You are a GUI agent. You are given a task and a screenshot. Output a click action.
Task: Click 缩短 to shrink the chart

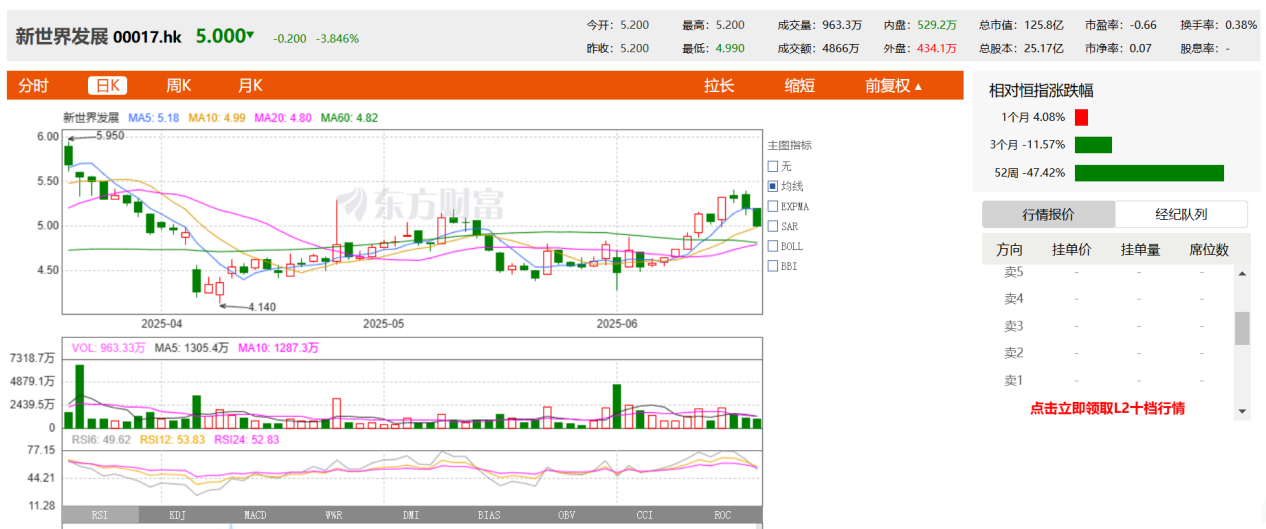(x=799, y=86)
